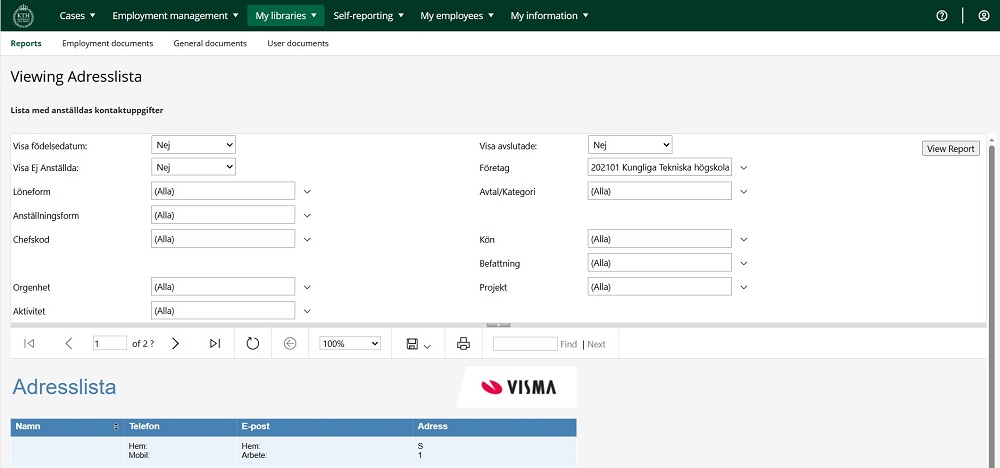
Task: Open the Visa födelsedatum dropdown
Action: click(x=193, y=145)
